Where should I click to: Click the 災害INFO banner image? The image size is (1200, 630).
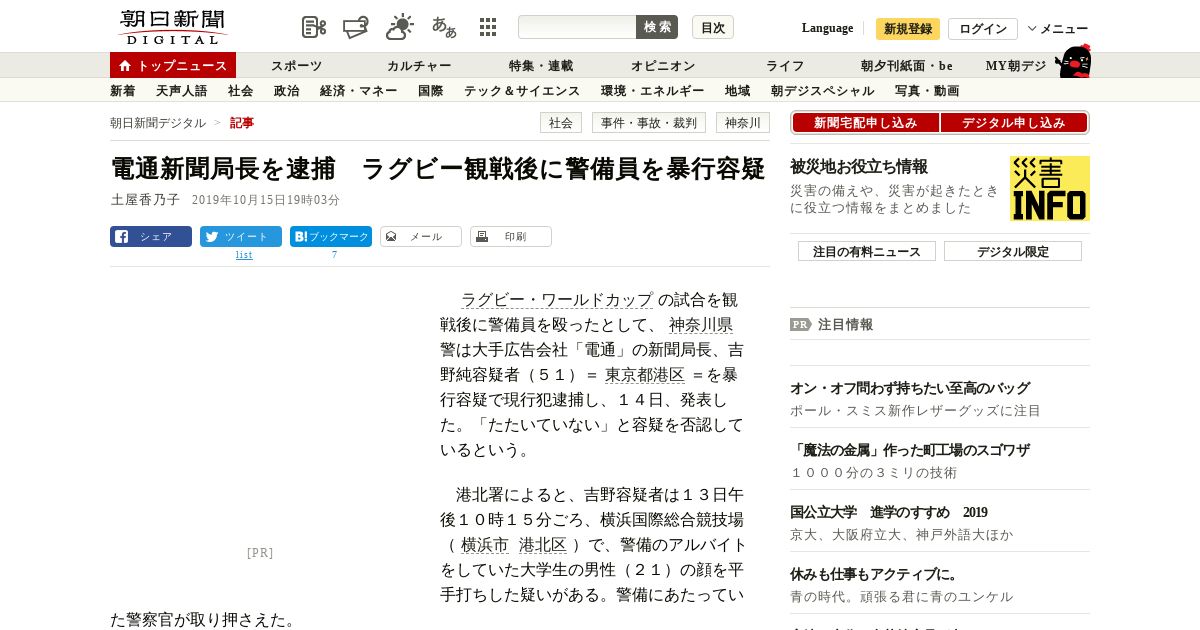point(1050,188)
